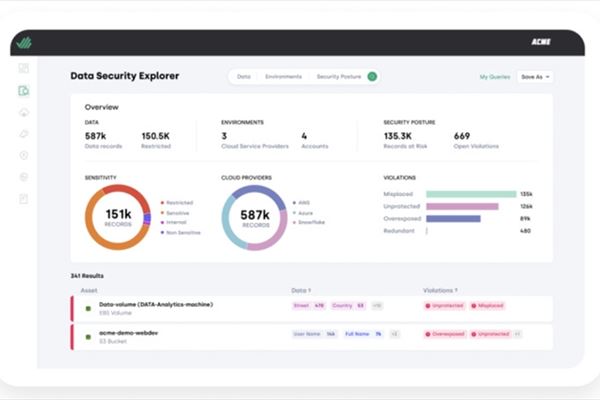Select the highlighted green explorer sidebar icon
The width and height of the screenshot is (600, 400).
[x=24, y=91]
